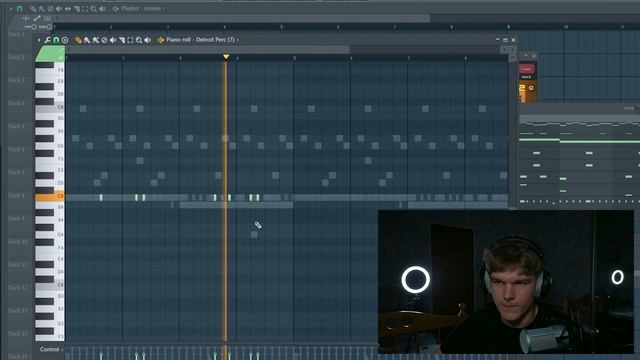Click the C4 piano key
The height and width of the screenshot is (360, 640).
[x=50, y=285]
